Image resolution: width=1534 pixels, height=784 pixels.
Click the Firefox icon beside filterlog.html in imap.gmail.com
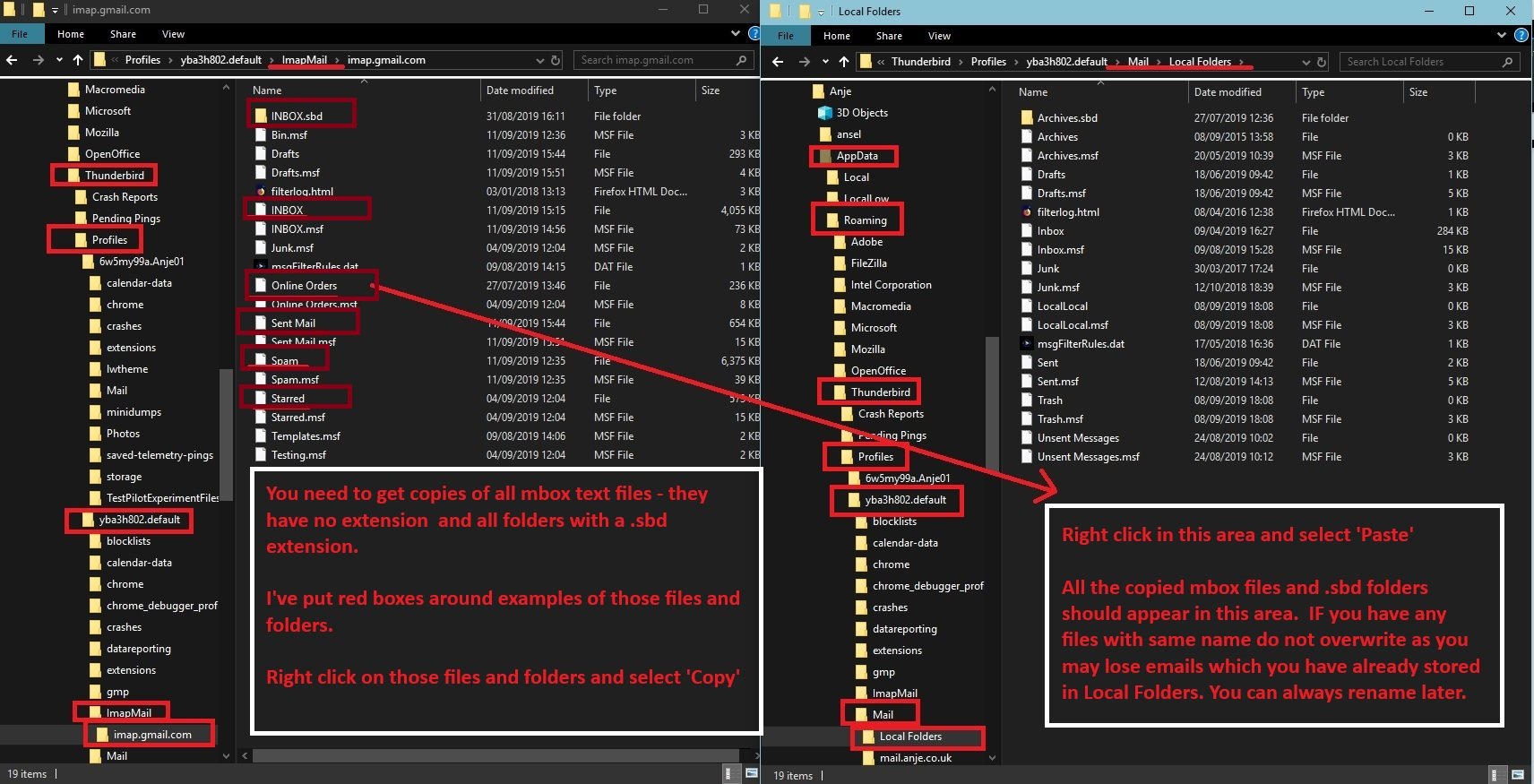tap(261, 191)
